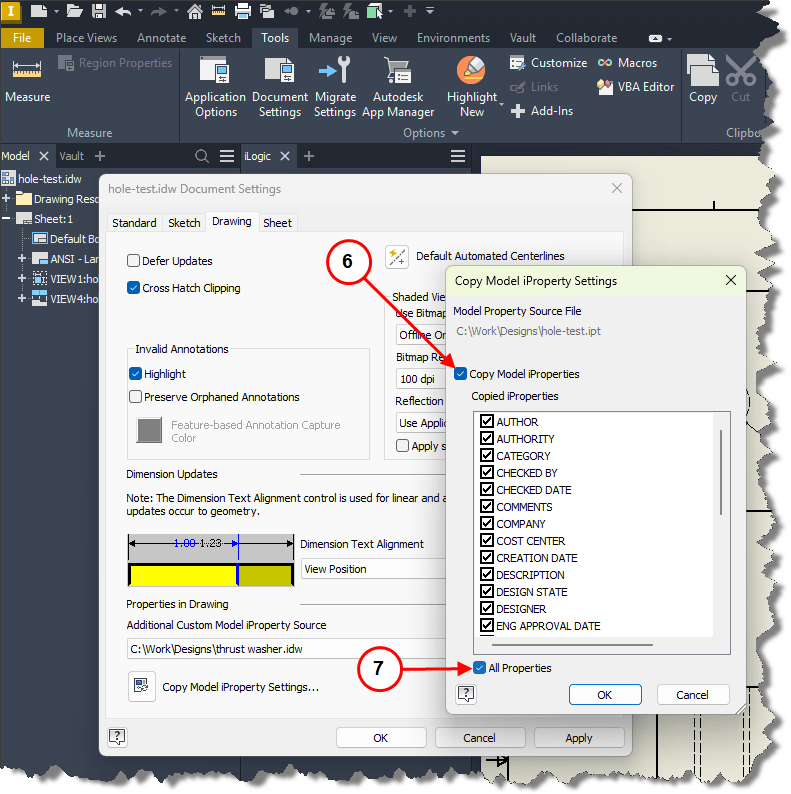Viewport: 791px width, 794px height.
Task: Open the File menu tab
Action: [22, 38]
